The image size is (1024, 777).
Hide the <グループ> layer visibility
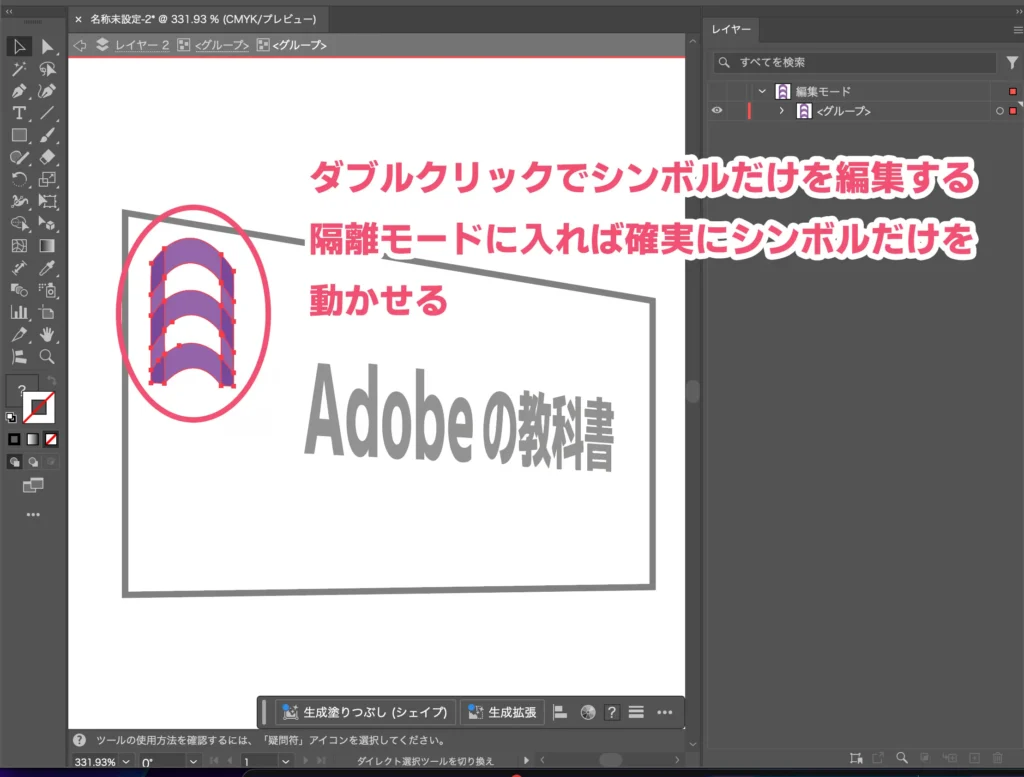click(717, 111)
